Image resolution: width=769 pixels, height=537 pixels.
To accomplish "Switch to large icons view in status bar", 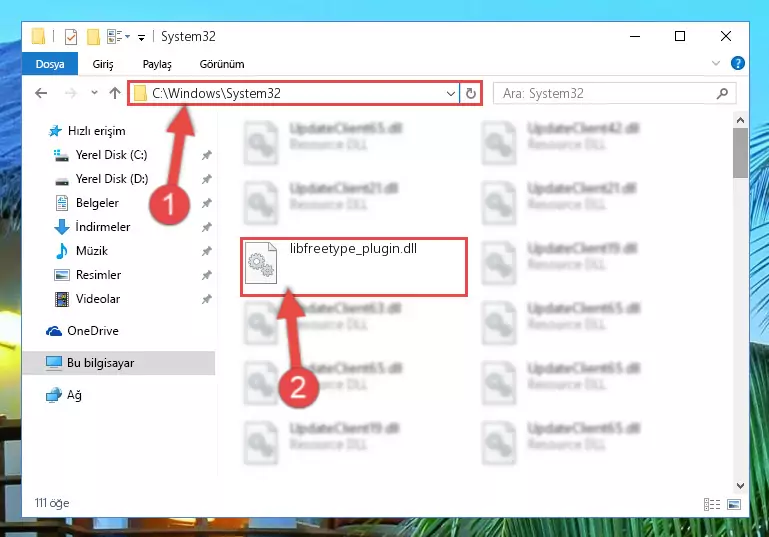I will click(734, 504).
